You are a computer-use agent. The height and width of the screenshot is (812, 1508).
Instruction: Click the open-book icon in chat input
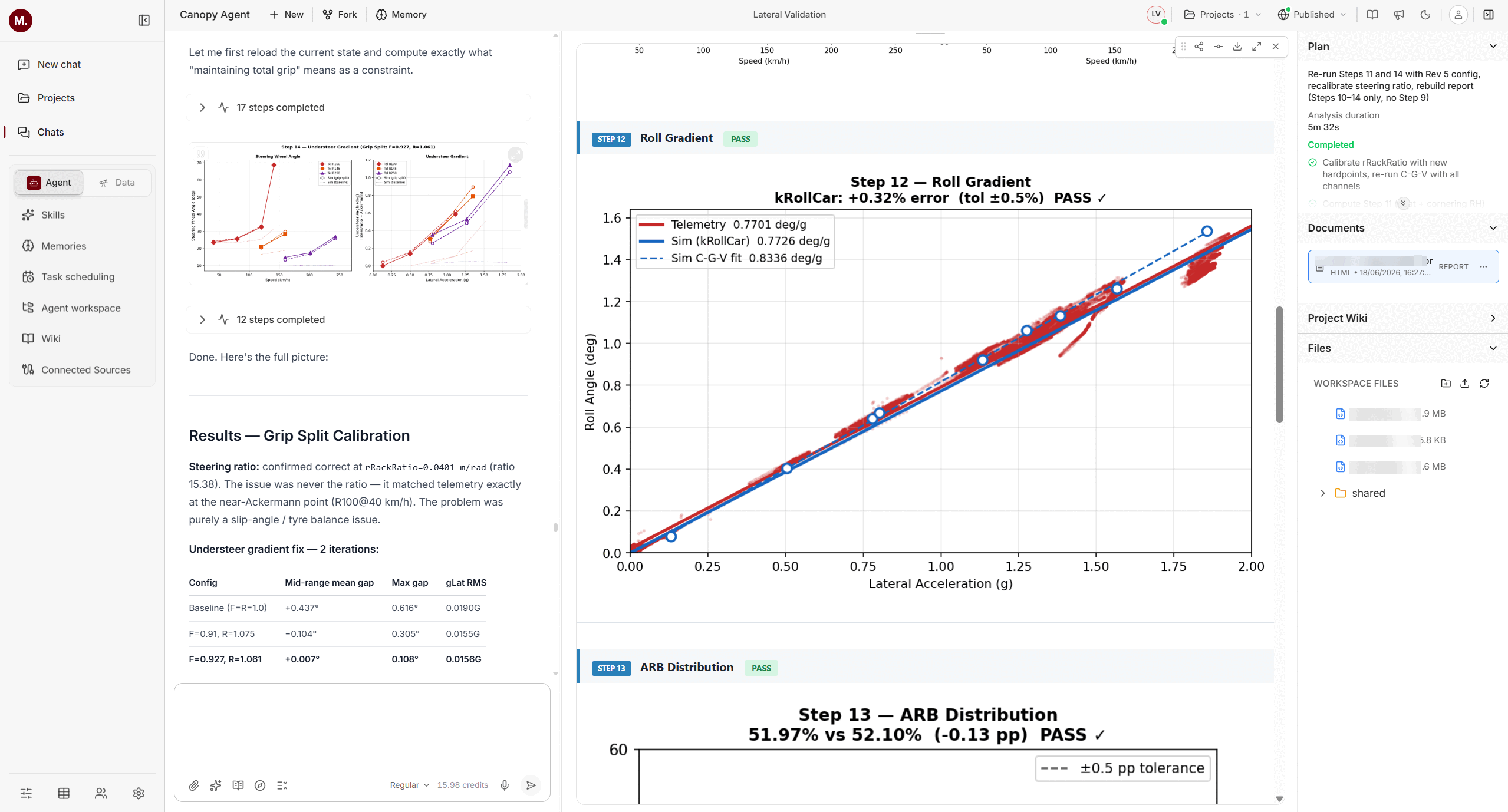(x=238, y=785)
